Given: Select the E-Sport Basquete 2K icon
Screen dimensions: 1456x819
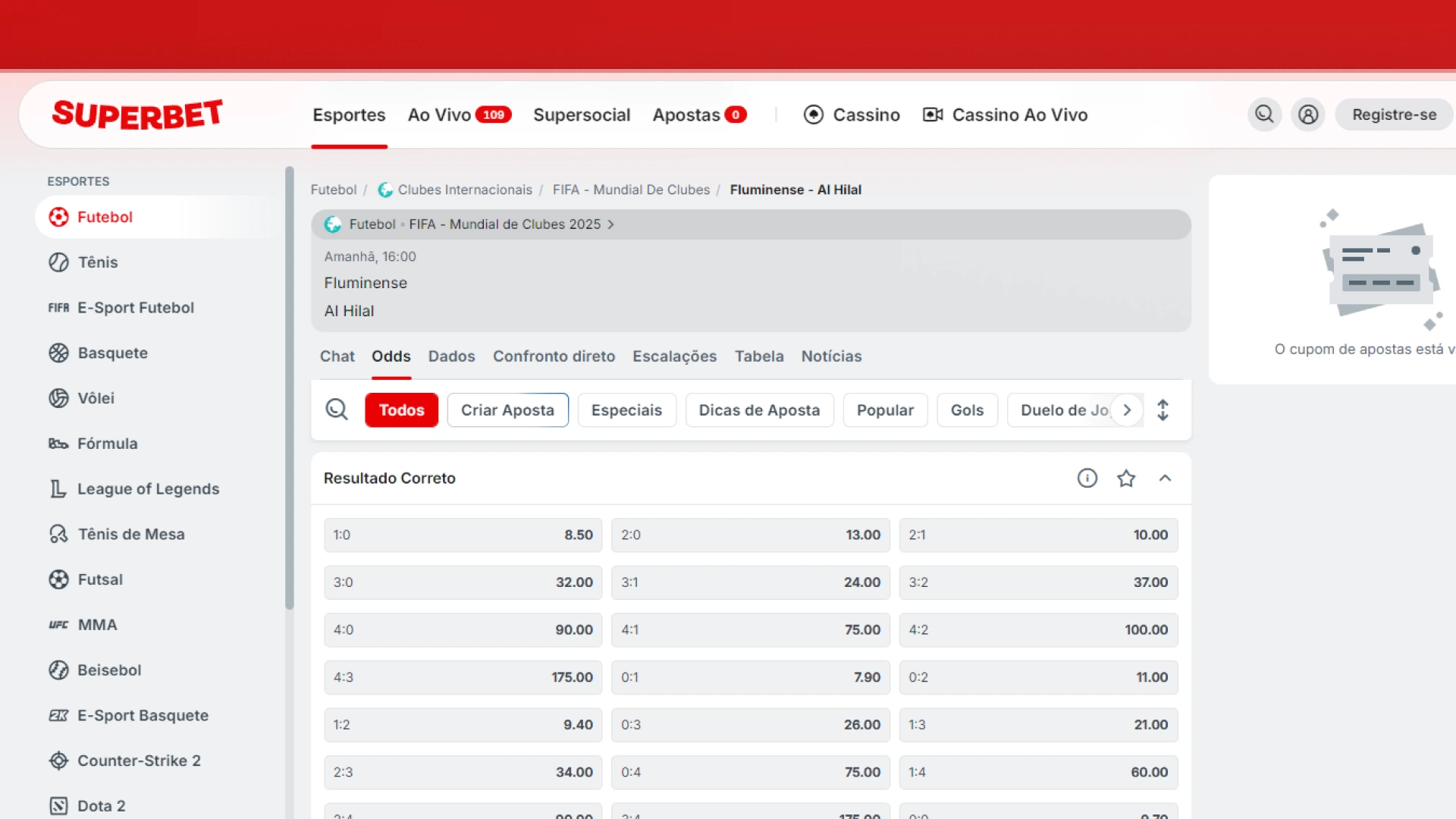Looking at the screenshot, I should (x=58, y=715).
